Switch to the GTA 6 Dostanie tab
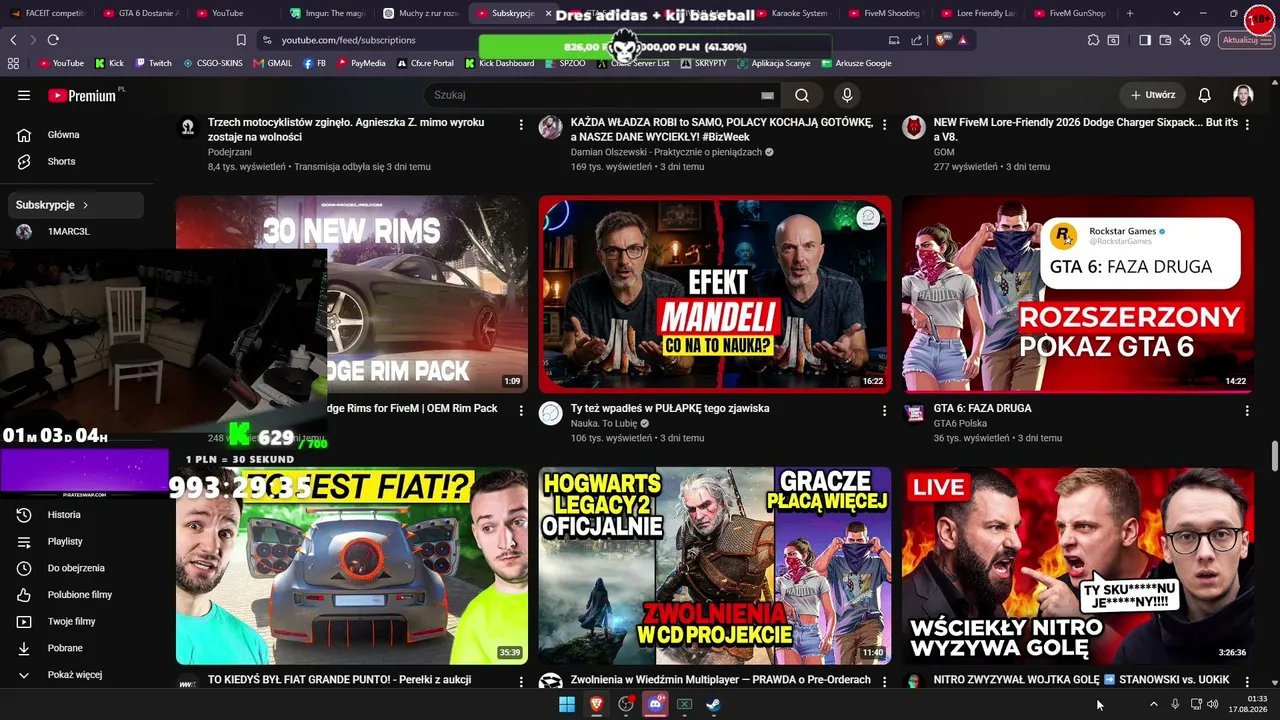The image size is (1280, 720). point(141,13)
